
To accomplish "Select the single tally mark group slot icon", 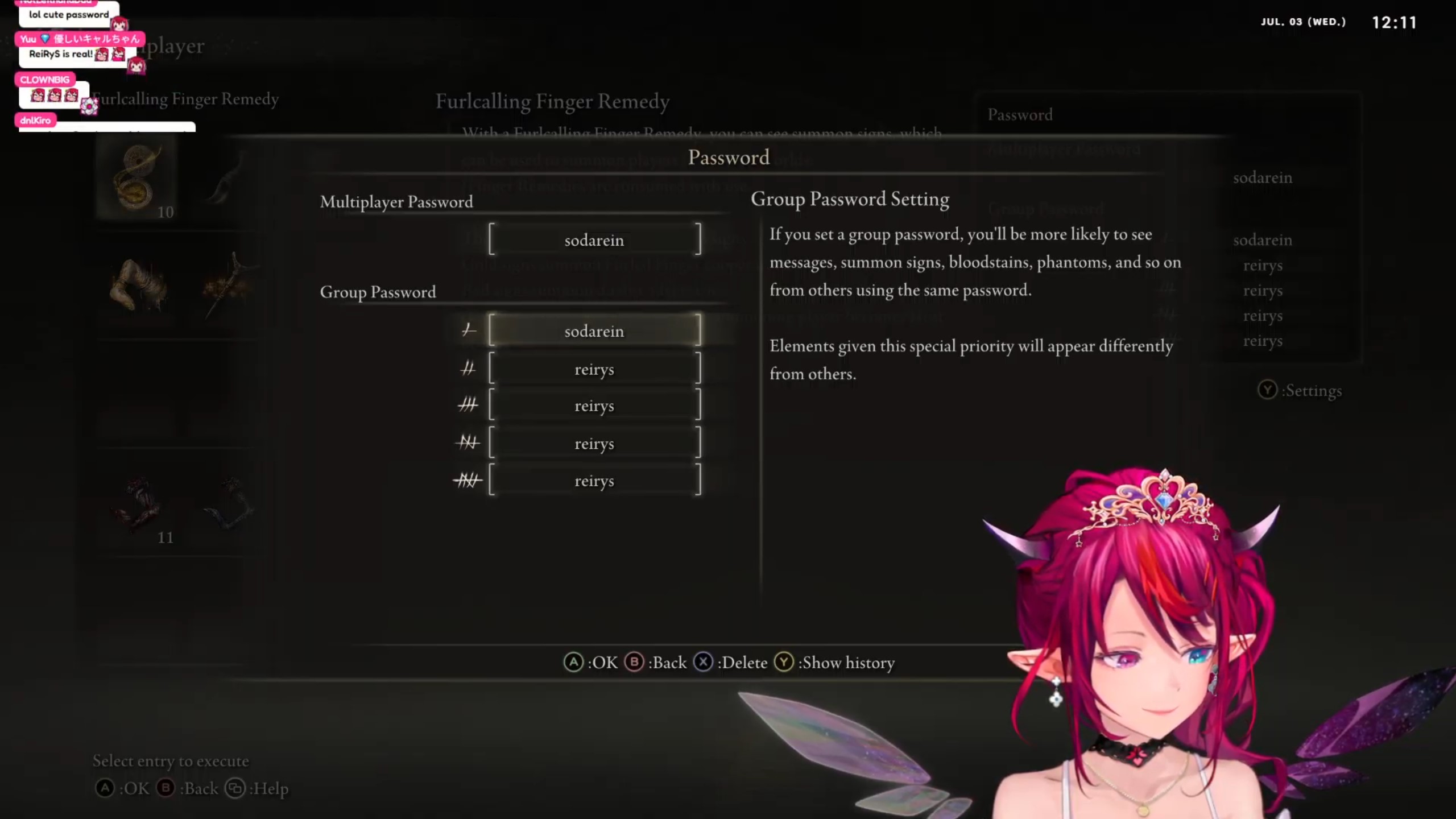I will 468,330.
